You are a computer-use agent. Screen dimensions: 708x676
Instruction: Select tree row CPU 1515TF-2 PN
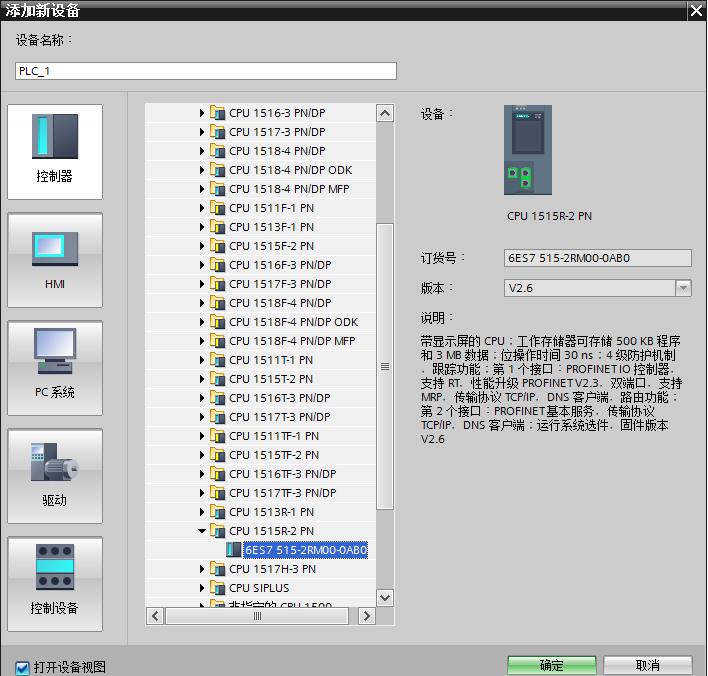pos(261,455)
